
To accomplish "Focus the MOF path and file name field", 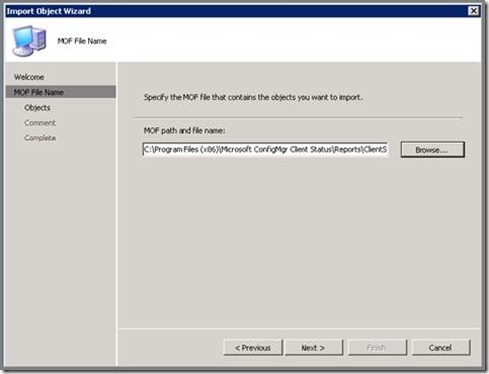I will (265, 150).
